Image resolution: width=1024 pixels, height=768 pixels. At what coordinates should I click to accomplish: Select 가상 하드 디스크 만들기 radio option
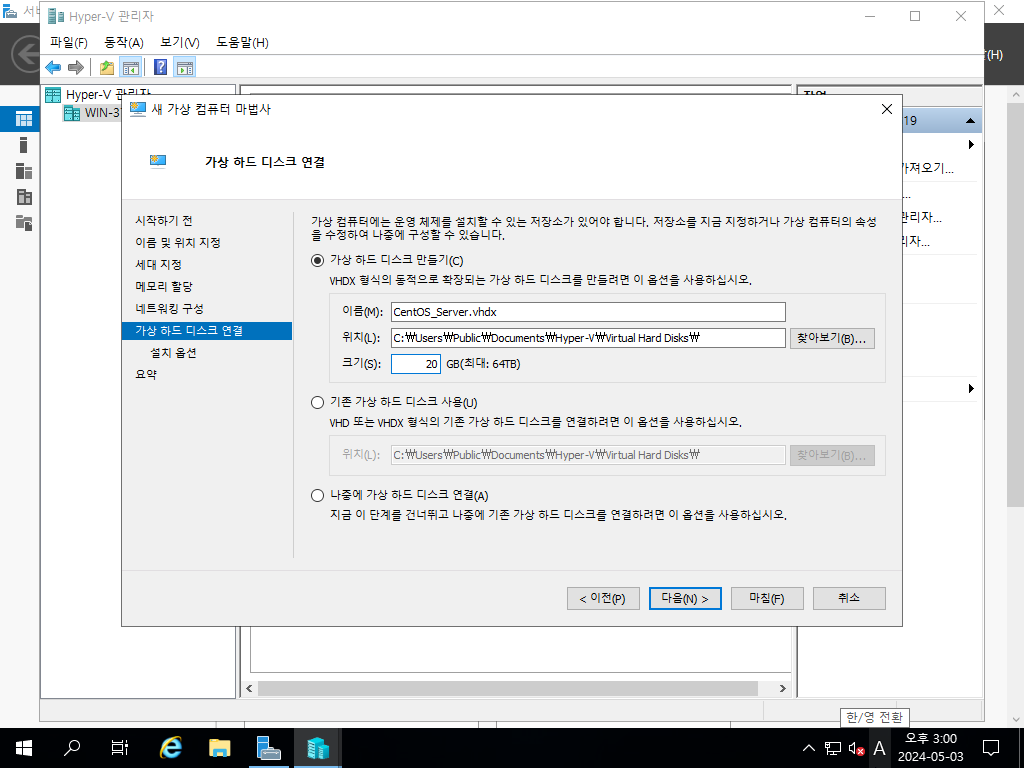pyautogui.click(x=317, y=261)
